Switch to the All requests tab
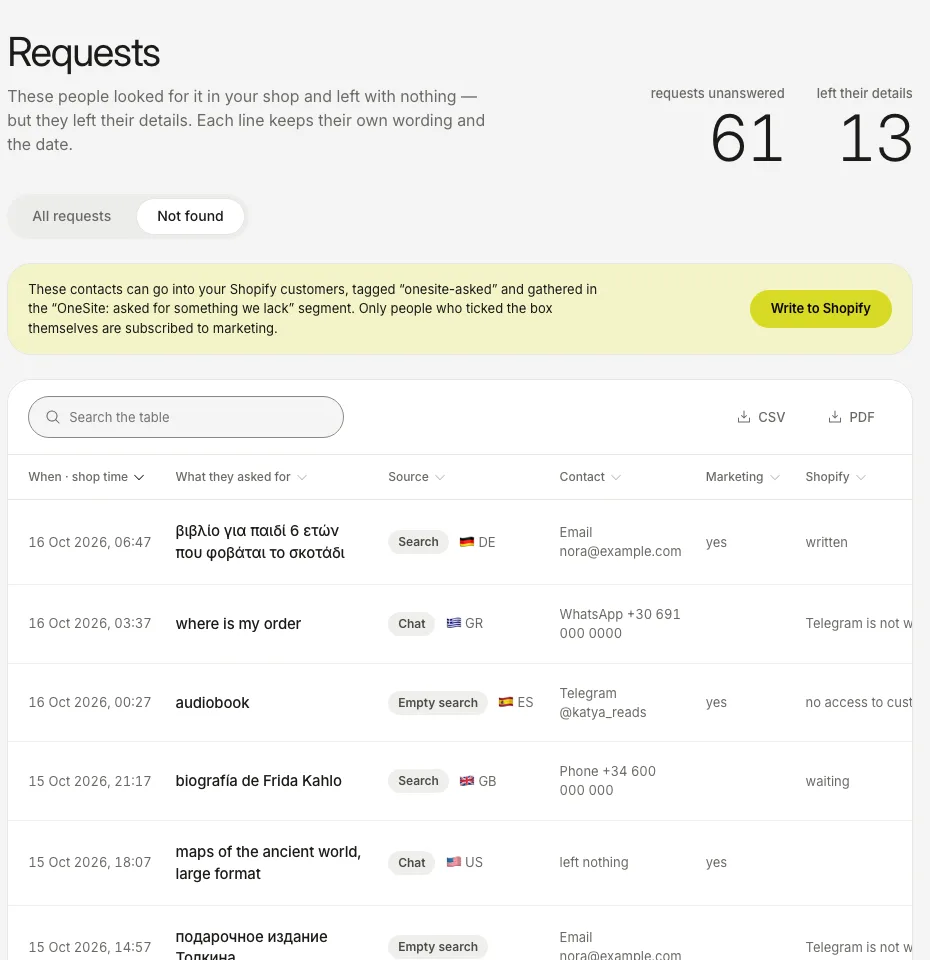 click(x=72, y=216)
